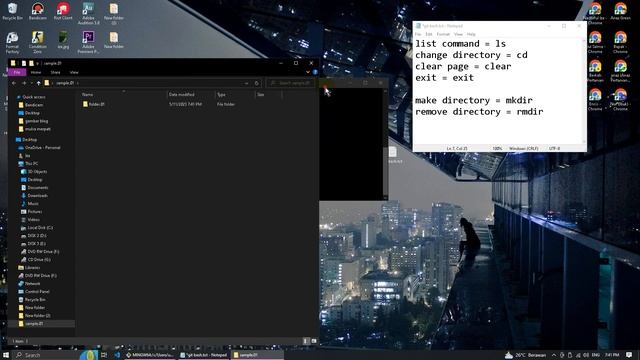Click the ENG language indicator in taskbar
The width and height of the screenshot is (640, 360).
(x=596, y=355)
